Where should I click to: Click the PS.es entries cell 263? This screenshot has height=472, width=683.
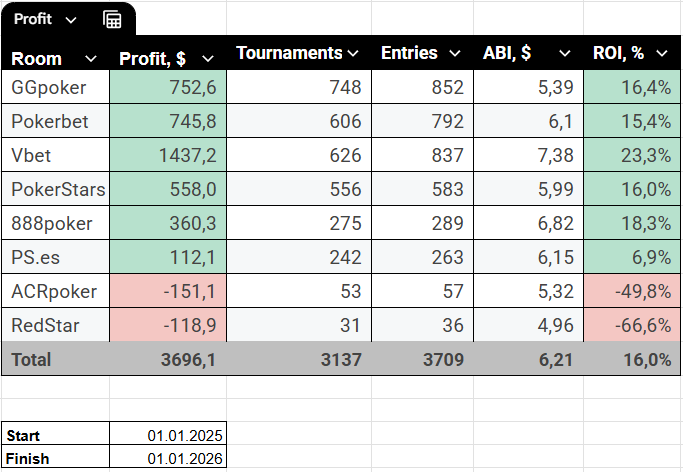[420, 257]
